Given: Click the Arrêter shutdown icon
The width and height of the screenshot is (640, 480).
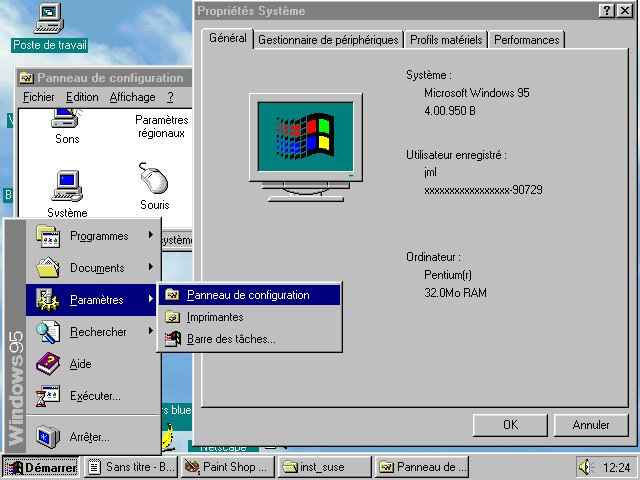Looking at the screenshot, I should pos(48,437).
